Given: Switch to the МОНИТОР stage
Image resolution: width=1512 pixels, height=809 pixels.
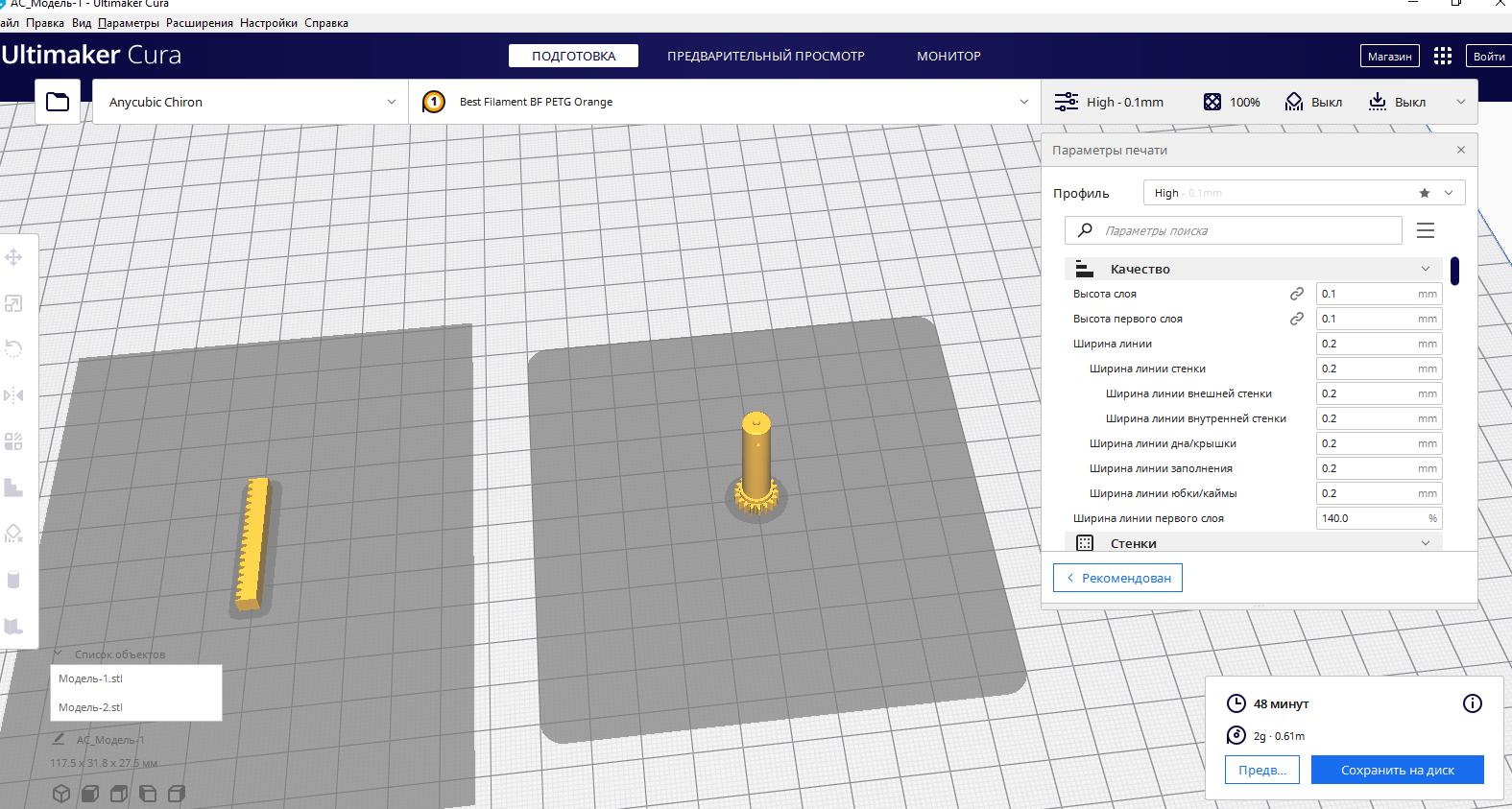Looking at the screenshot, I should coord(948,56).
